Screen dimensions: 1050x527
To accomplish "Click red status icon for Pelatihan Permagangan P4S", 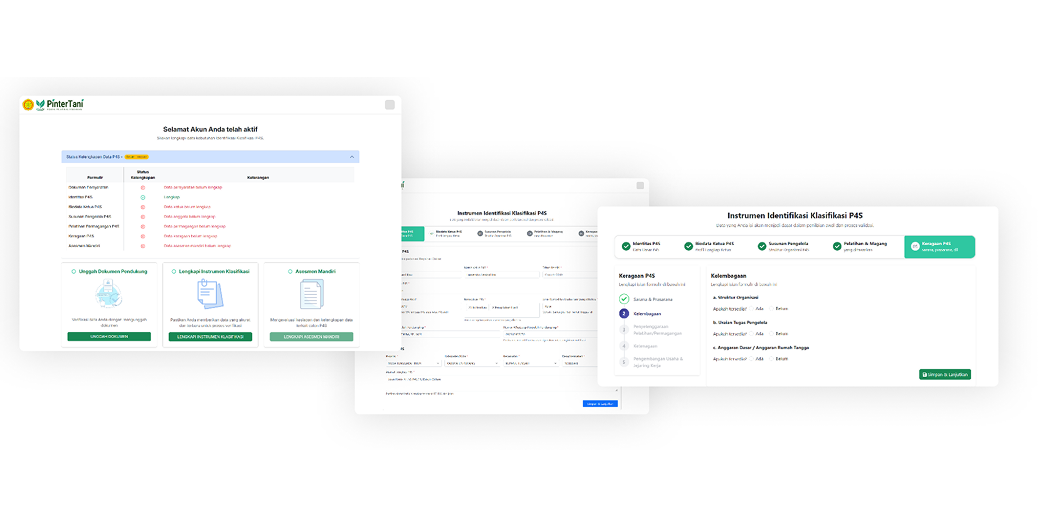I will (x=143, y=226).
